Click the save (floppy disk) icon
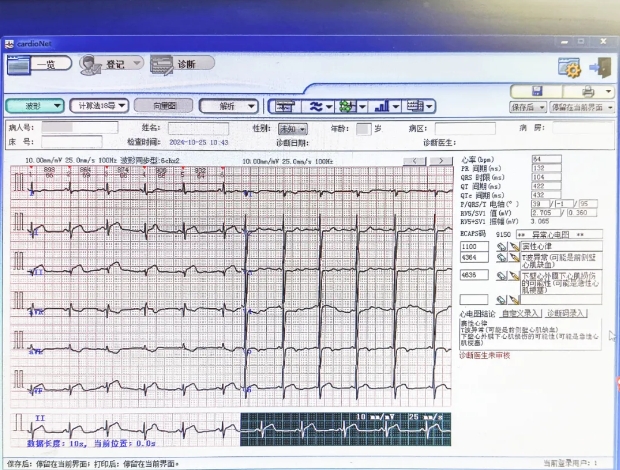 (x=537, y=91)
